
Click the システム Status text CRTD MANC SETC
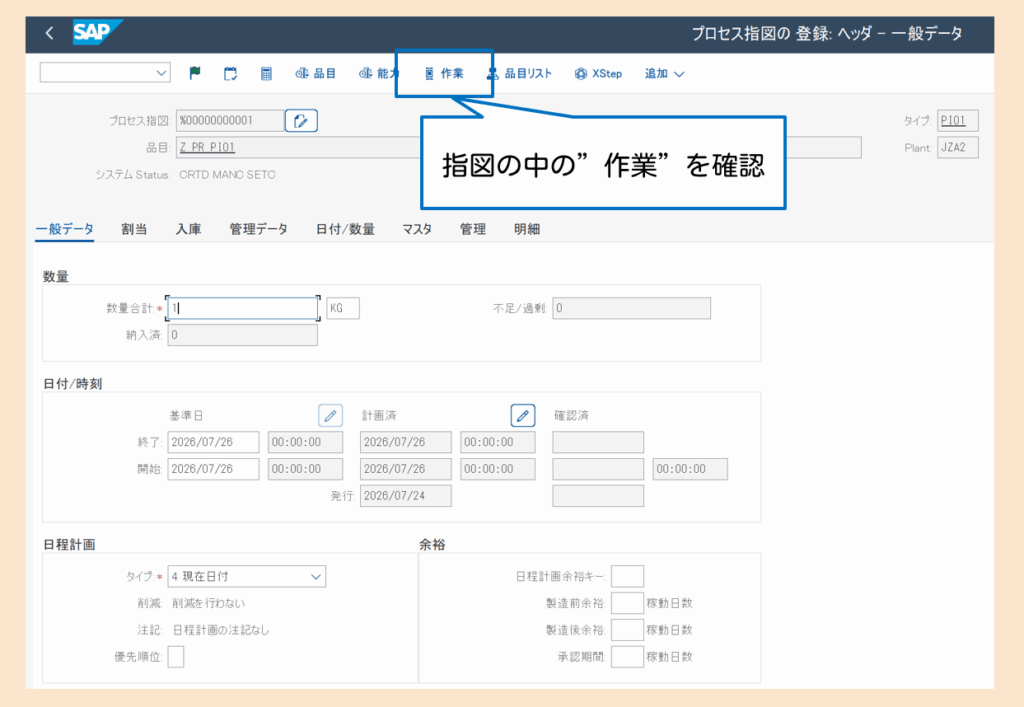click(227, 174)
